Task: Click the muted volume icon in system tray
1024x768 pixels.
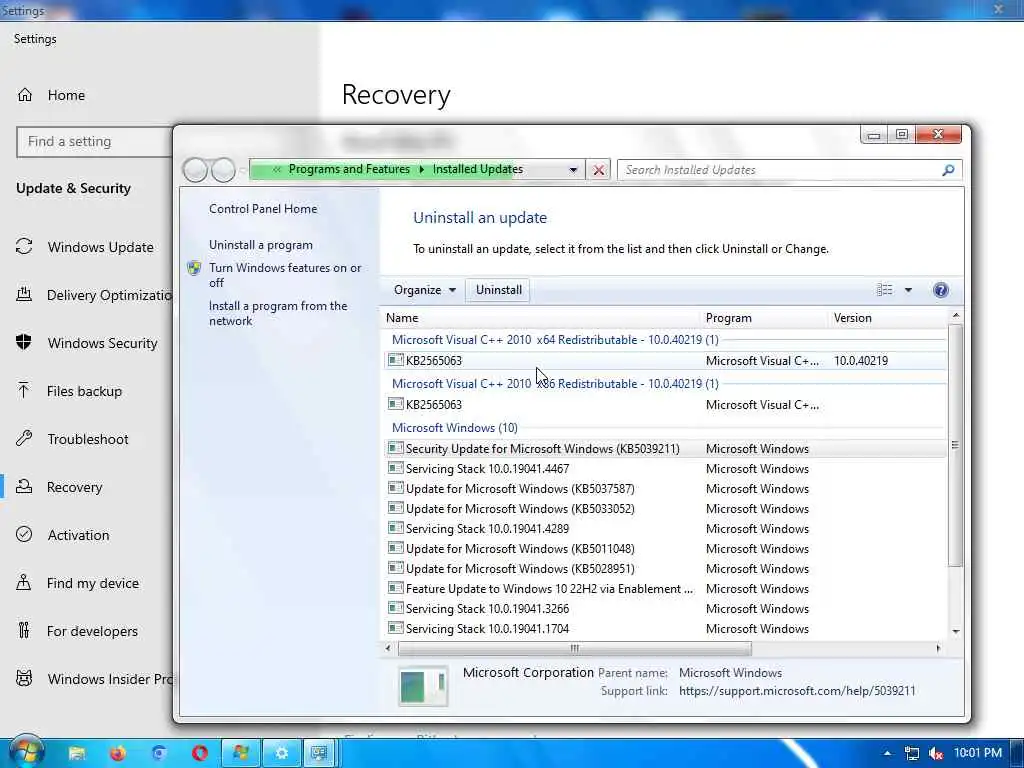Action: (936, 753)
